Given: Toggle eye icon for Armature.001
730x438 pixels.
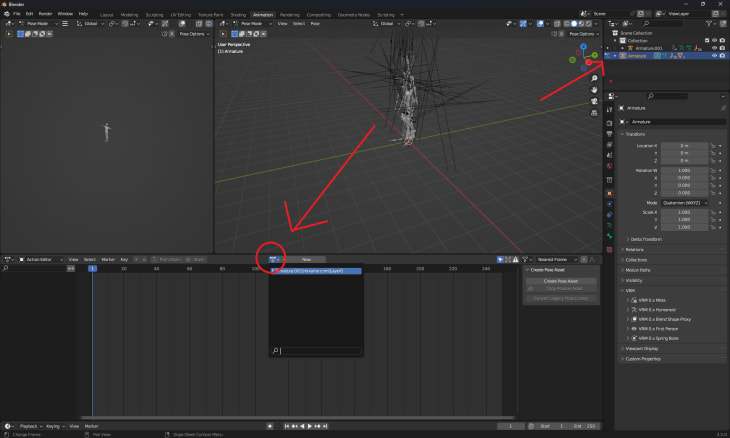Looking at the screenshot, I should [x=714, y=48].
